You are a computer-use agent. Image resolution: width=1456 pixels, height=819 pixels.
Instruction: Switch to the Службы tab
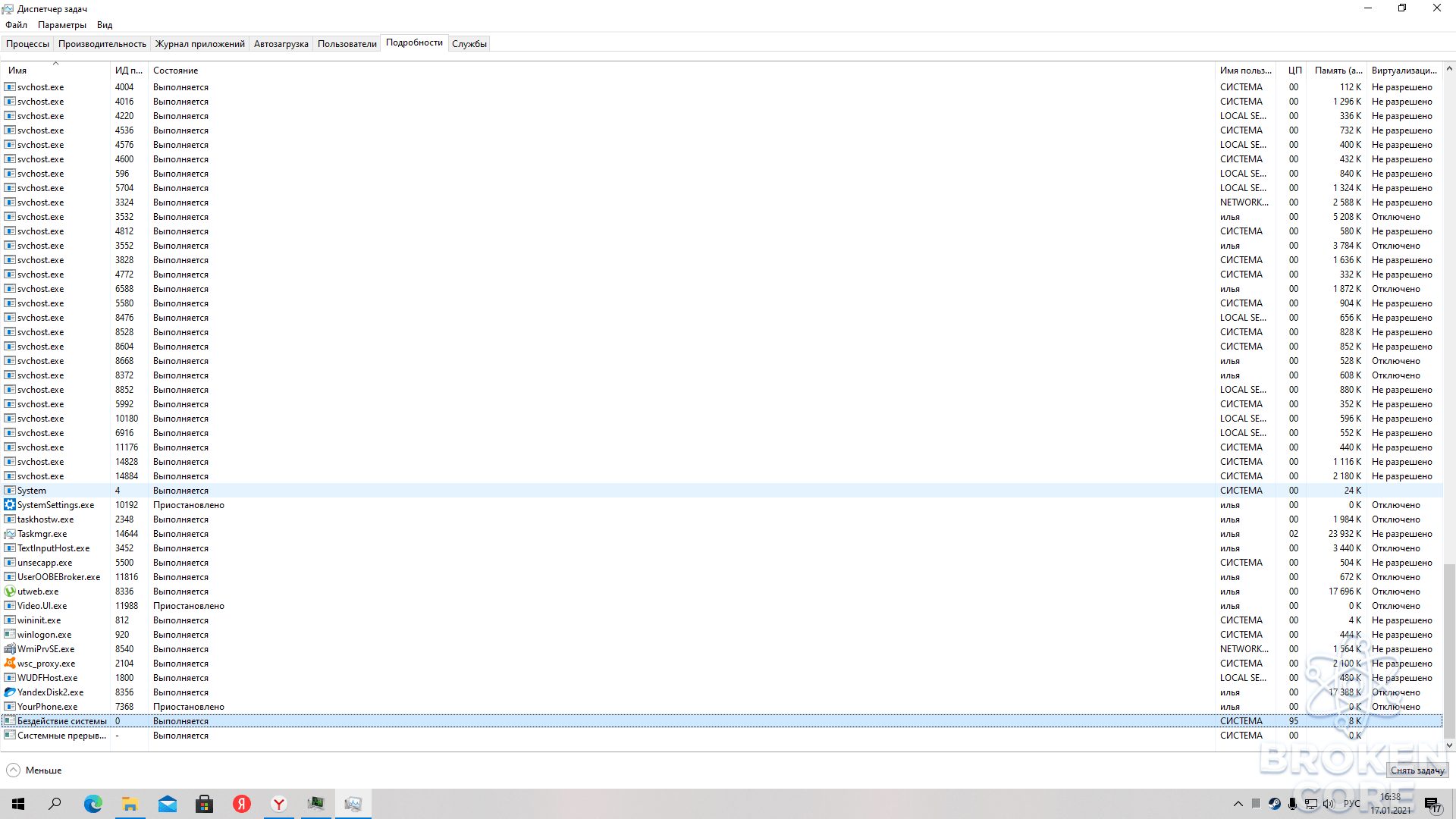[469, 44]
